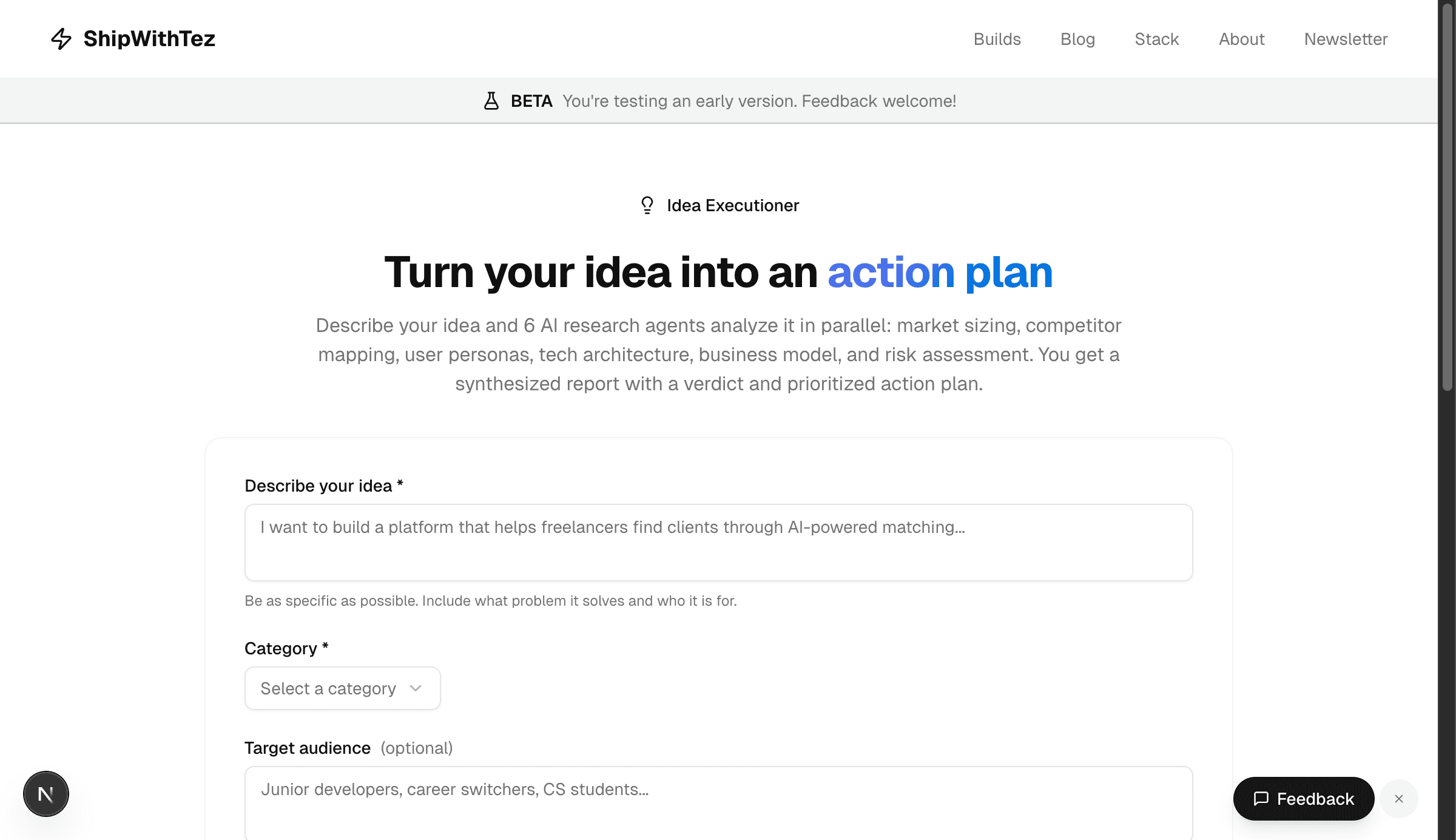Click the ShipWithTez lightning bolt logo icon
The height and width of the screenshot is (840, 1456).
pos(61,38)
